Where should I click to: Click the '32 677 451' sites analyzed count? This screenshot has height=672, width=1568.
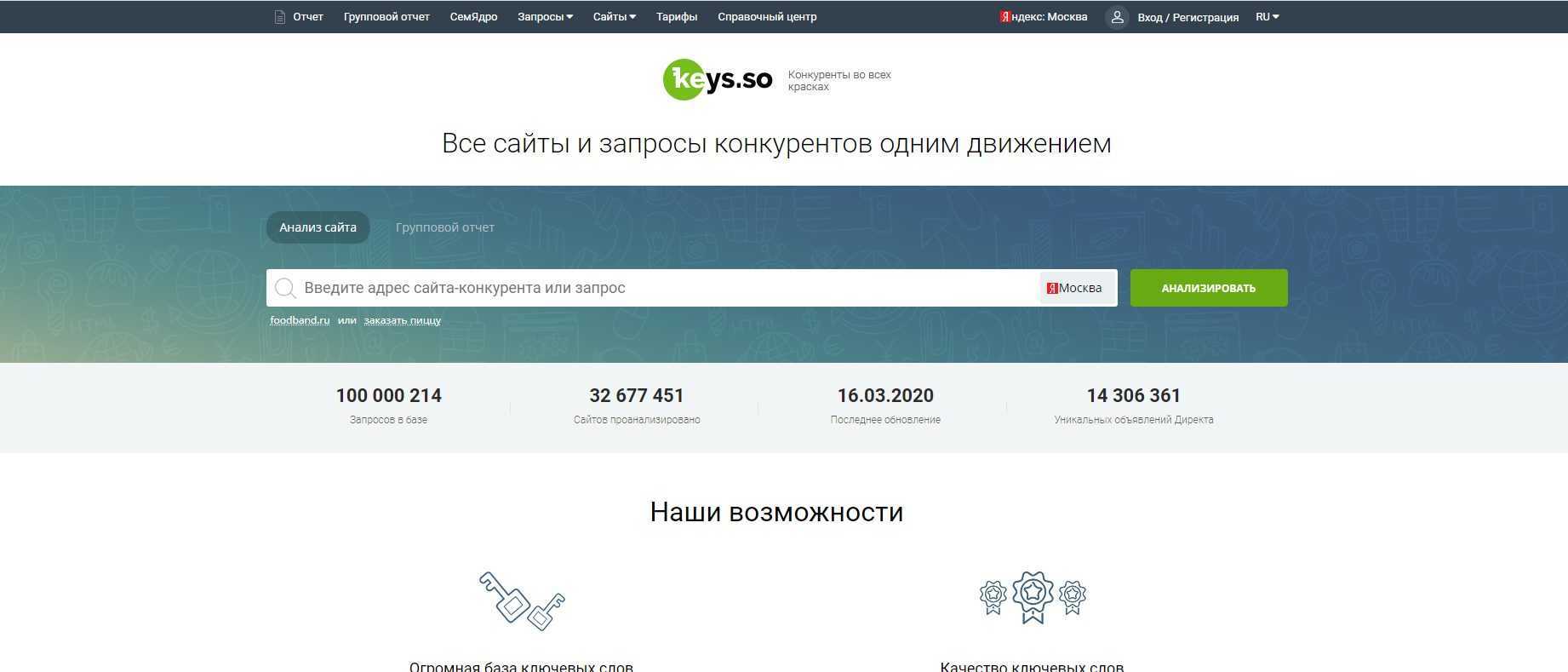tap(637, 395)
